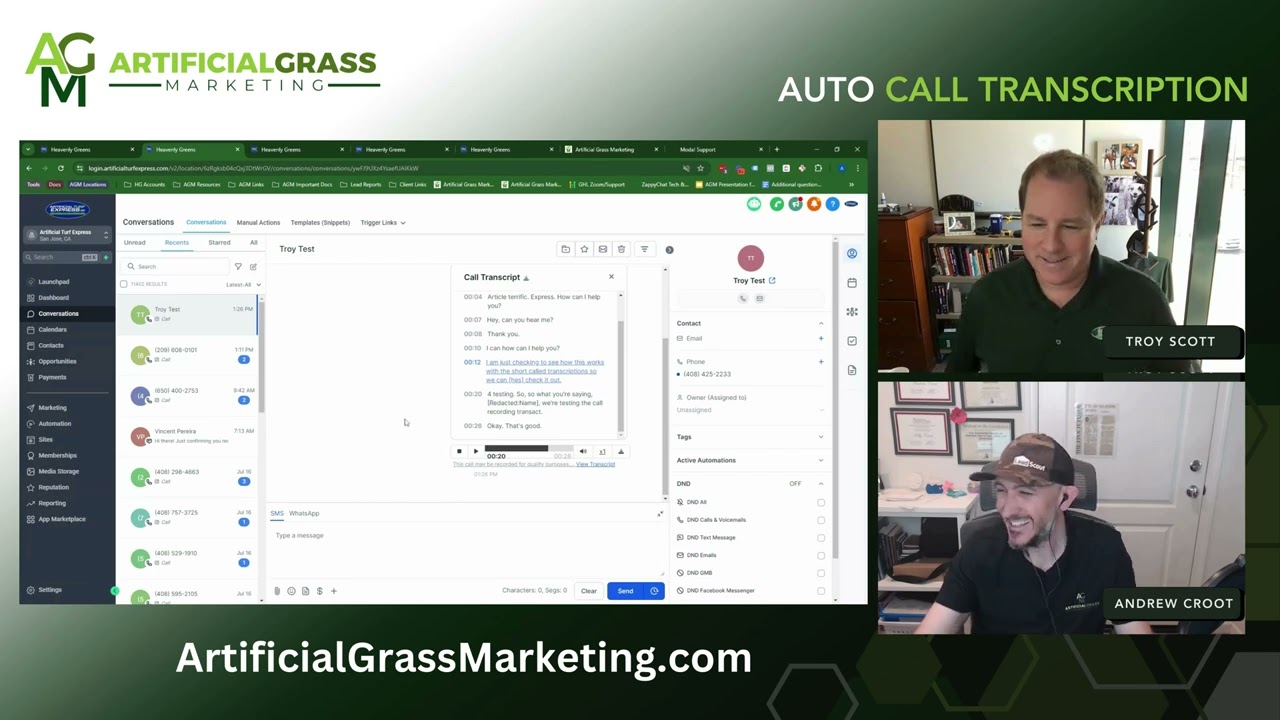1280x720 pixels.
Task: Download the call recording audio
Action: 620,451
